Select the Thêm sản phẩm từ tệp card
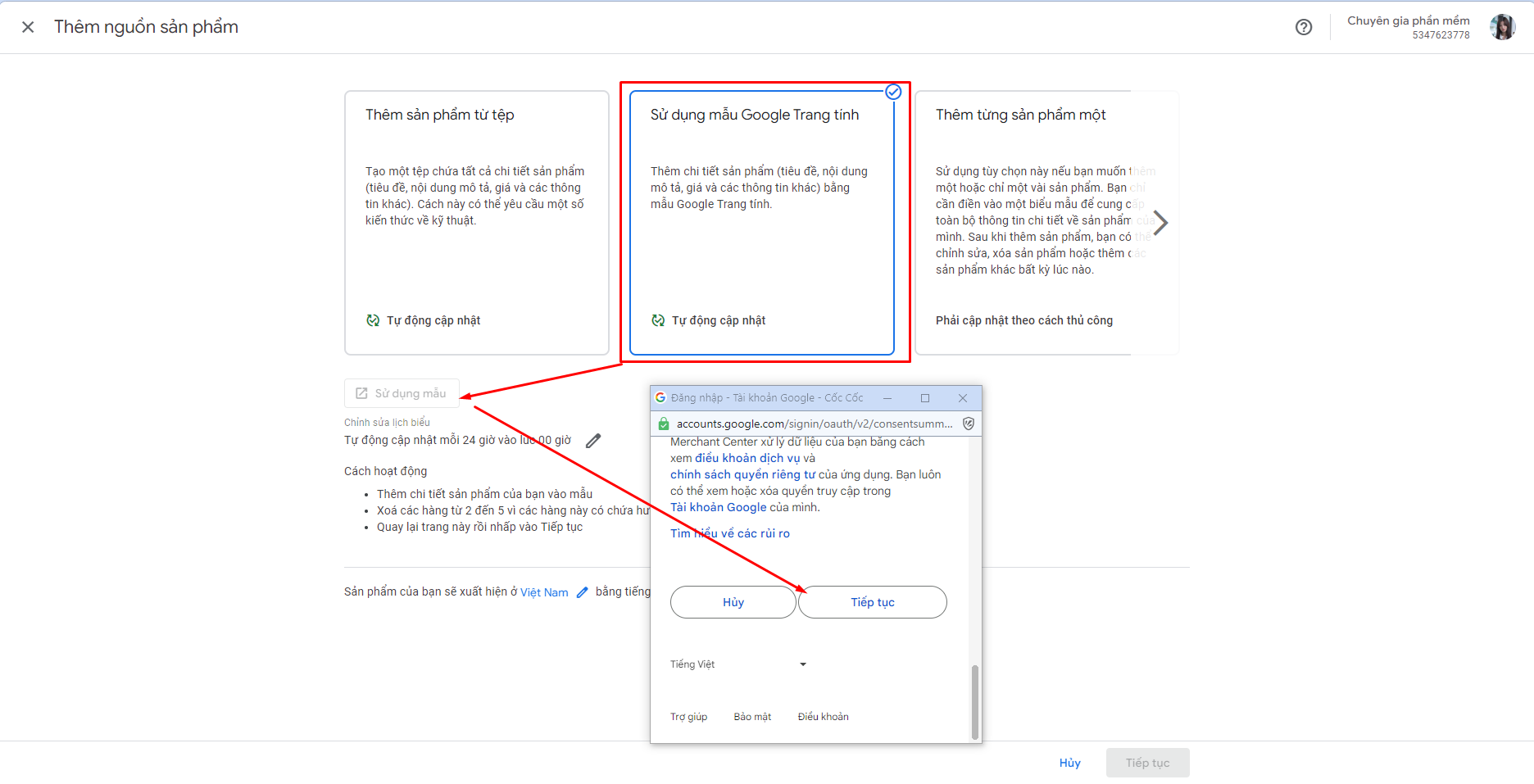1534x784 pixels. pos(477,223)
